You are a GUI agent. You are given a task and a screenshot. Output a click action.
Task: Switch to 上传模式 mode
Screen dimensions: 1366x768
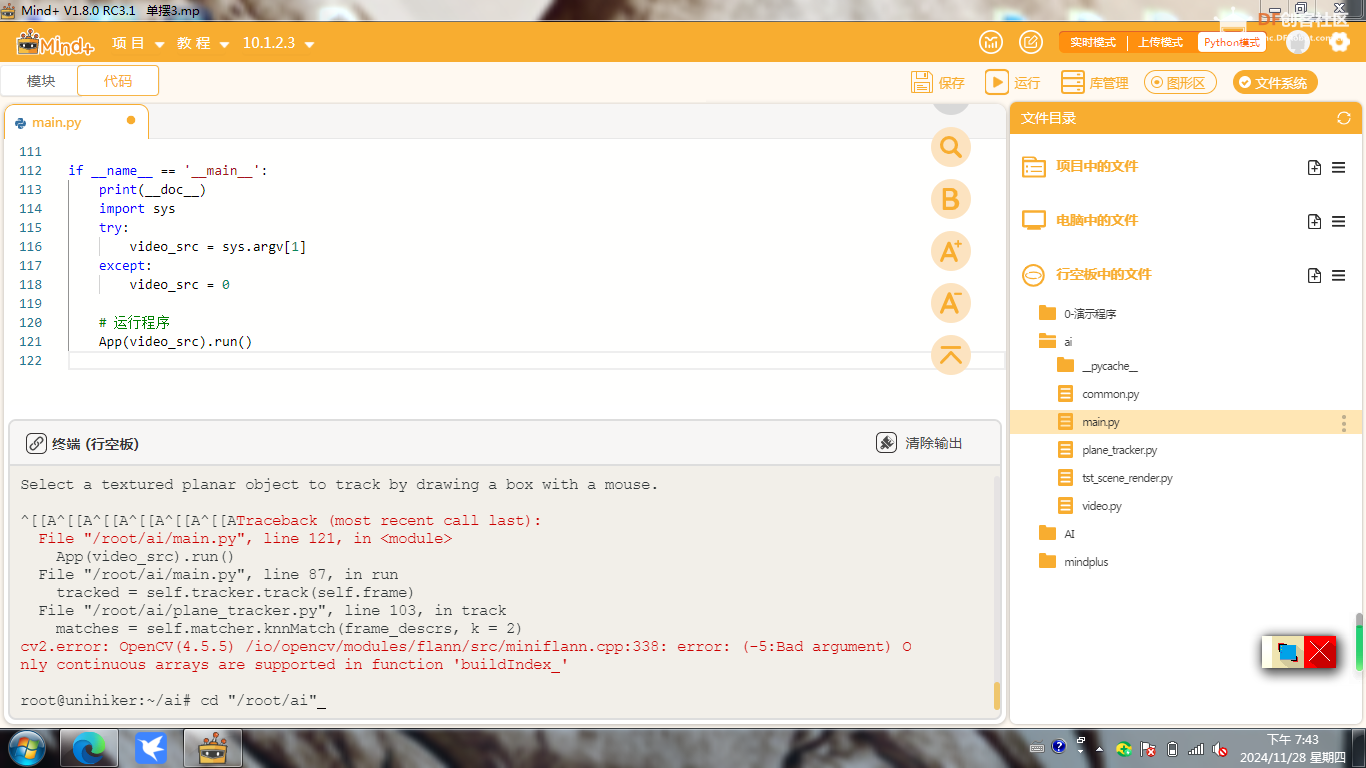click(x=1160, y=43)
